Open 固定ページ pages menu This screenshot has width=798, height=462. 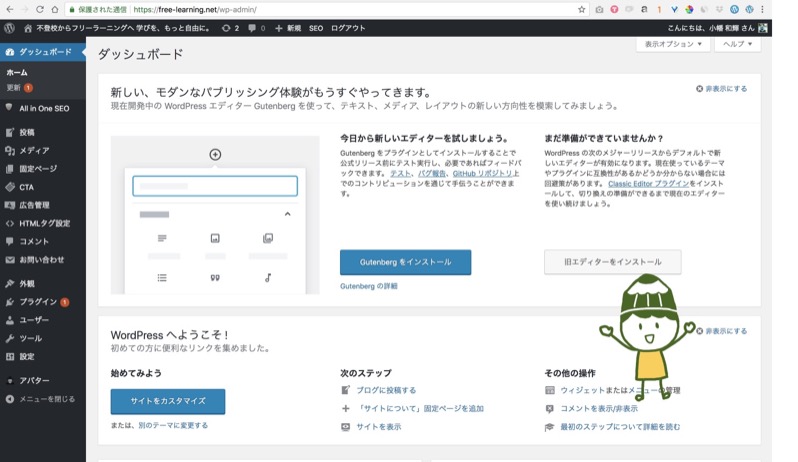coord(43,169)
